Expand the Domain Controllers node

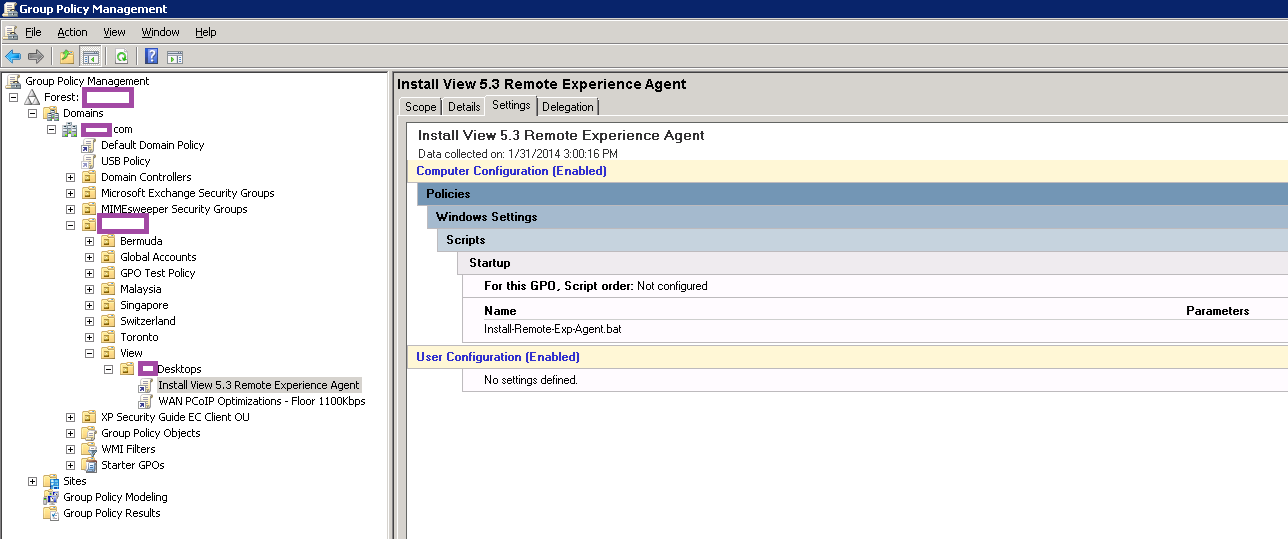coord(70,177)
